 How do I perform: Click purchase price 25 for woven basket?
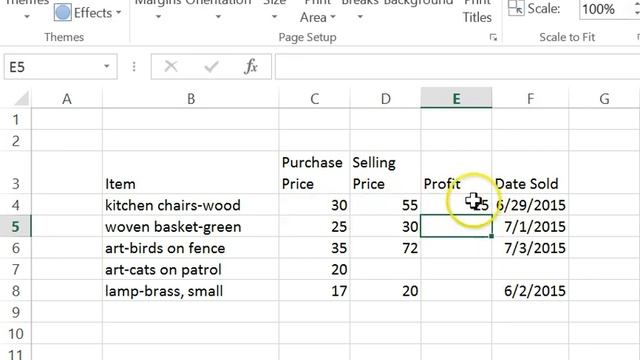tap(314, 227)
